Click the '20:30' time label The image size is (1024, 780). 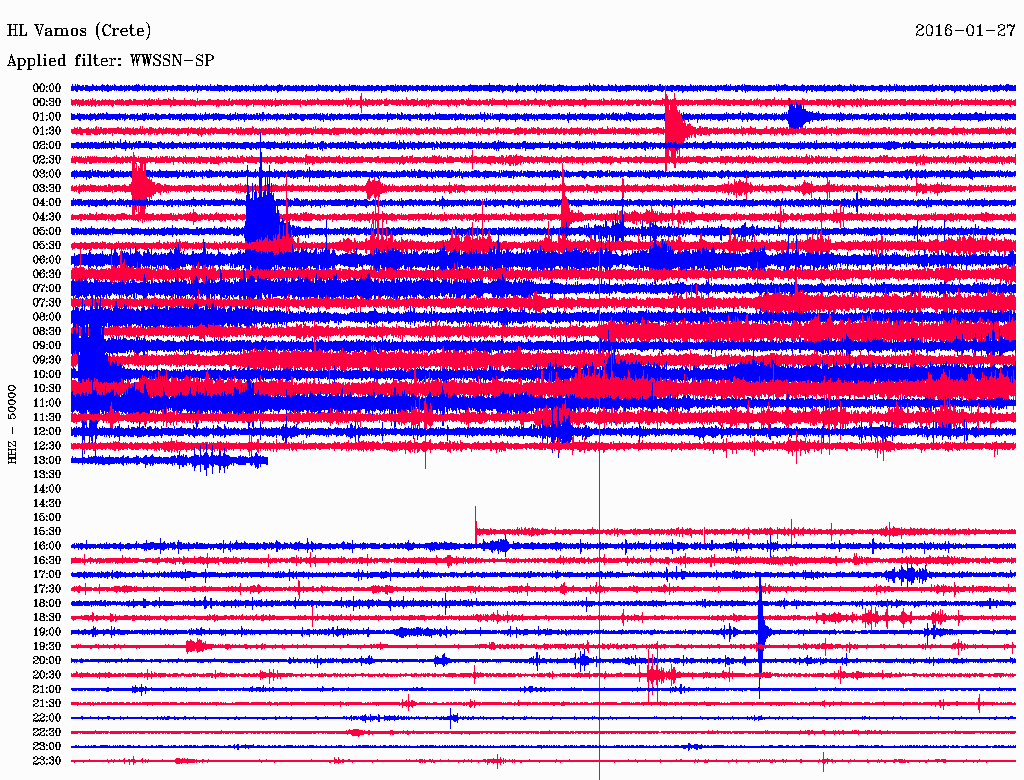47,675
